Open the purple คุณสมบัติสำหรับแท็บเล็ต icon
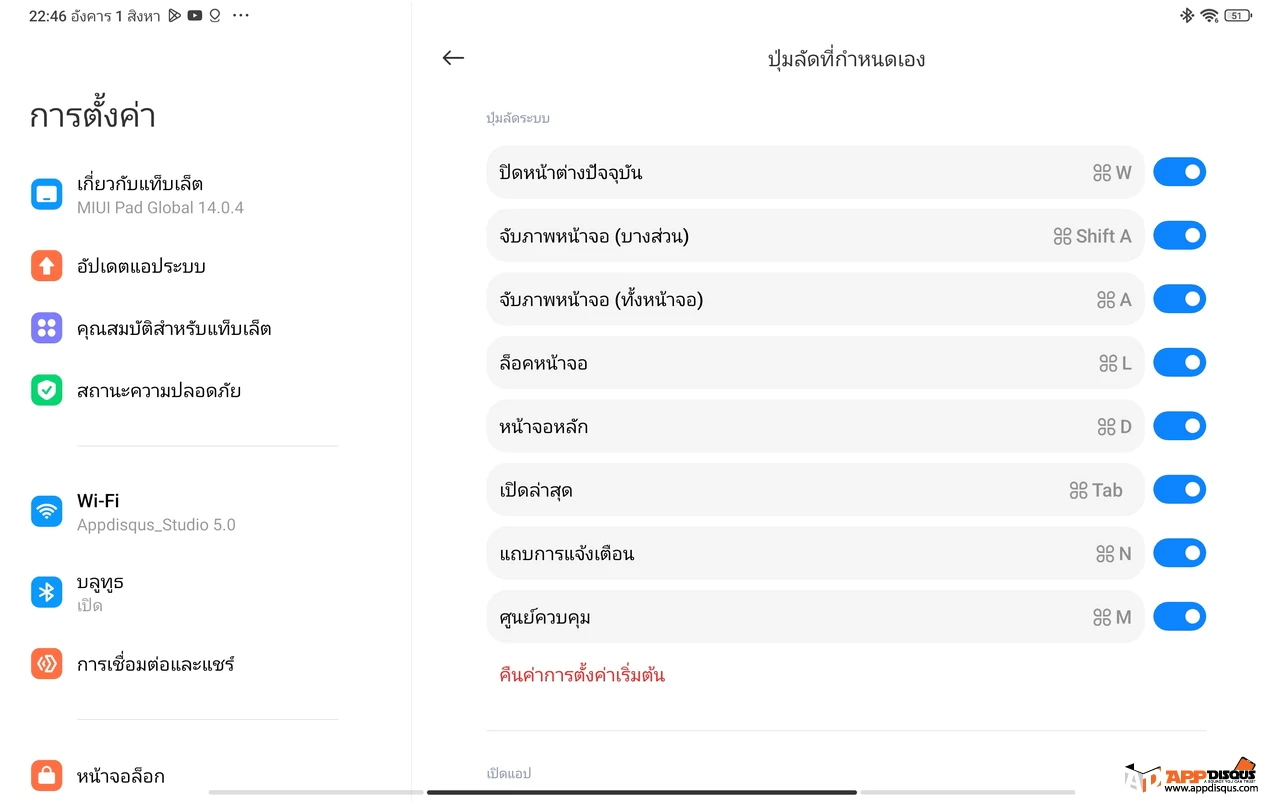1284x804 pixels. (x=46, y=328)
